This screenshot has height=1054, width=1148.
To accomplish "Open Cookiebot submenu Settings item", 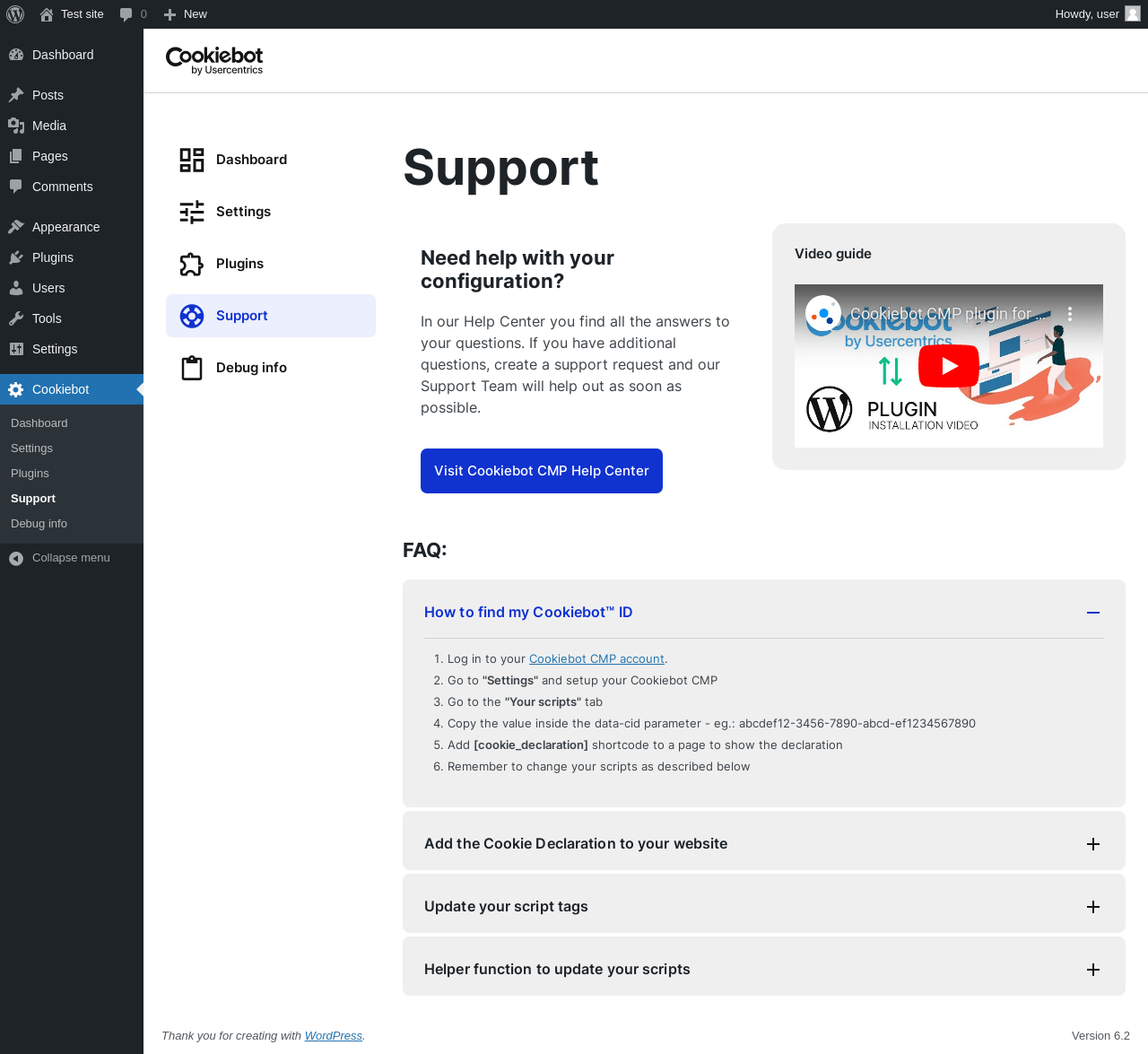I will (x=32, y=449).
